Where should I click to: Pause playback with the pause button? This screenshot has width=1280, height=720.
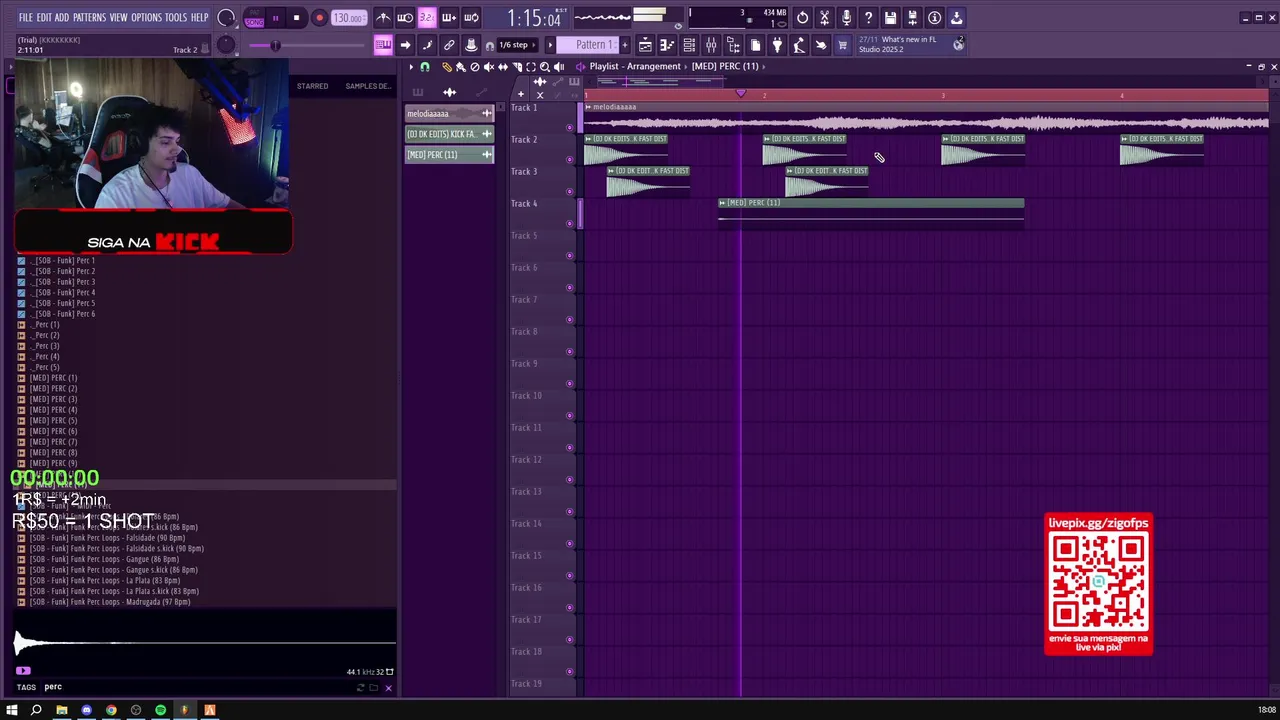(x=275, y=18)
